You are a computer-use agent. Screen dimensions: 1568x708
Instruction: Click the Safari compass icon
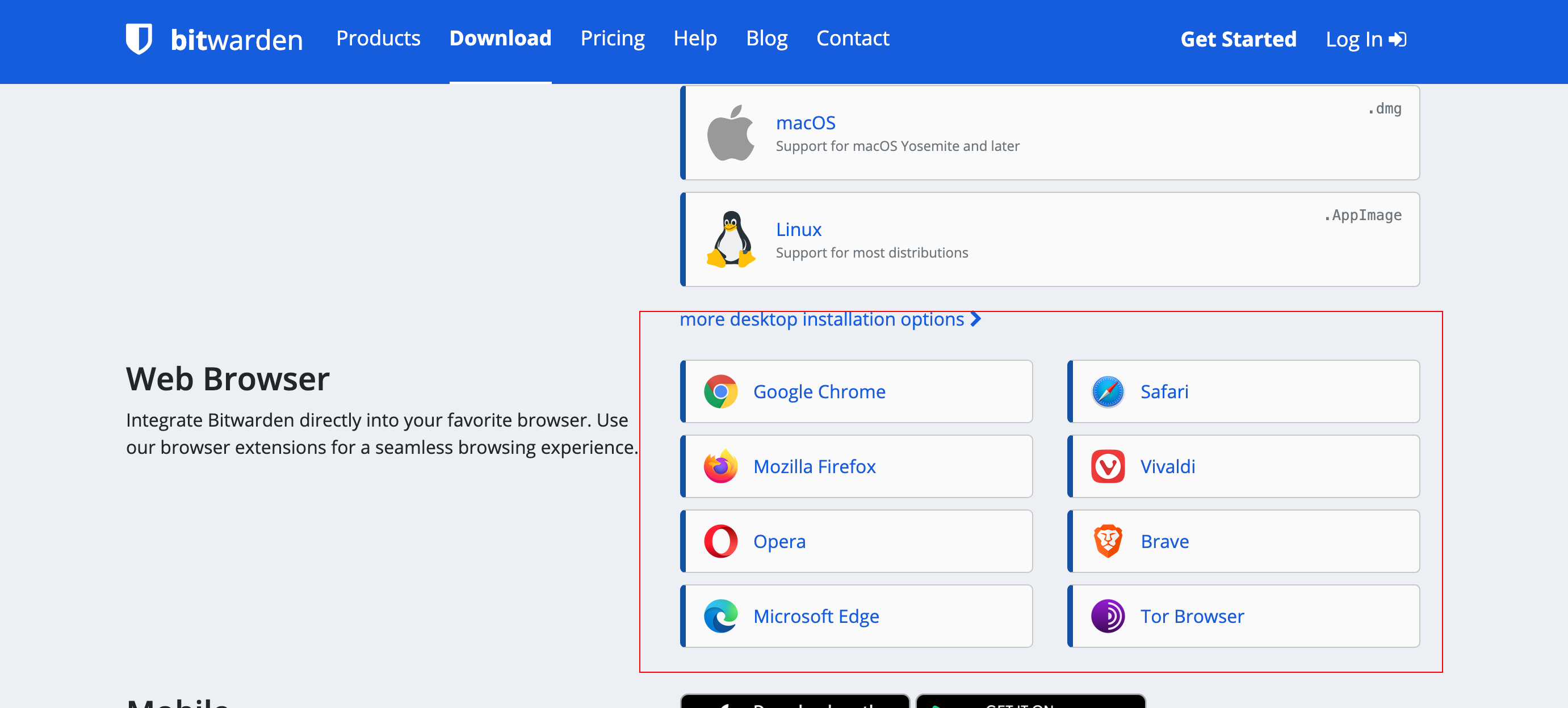click(x=1108, y=391)
